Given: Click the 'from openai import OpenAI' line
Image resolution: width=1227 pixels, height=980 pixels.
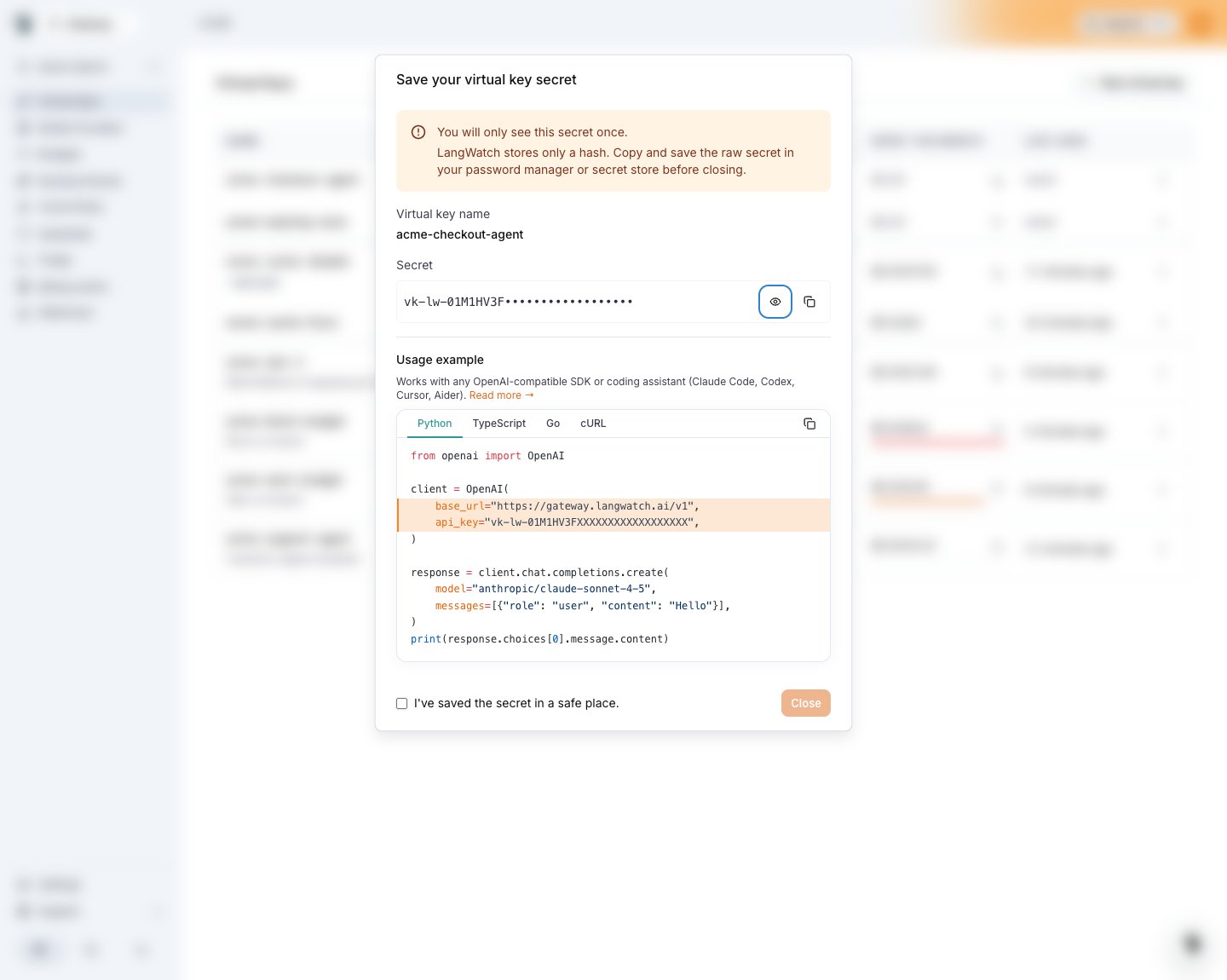Looking at the screenshot, I should pos(487,456).
